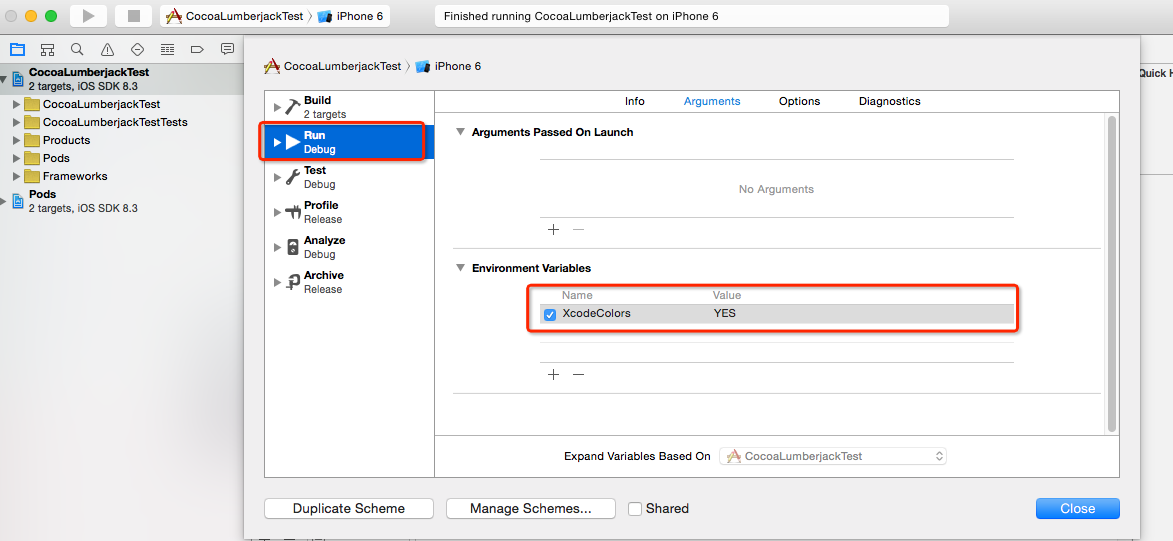Expand the Test action disclosure triangle

coord(277,177)
